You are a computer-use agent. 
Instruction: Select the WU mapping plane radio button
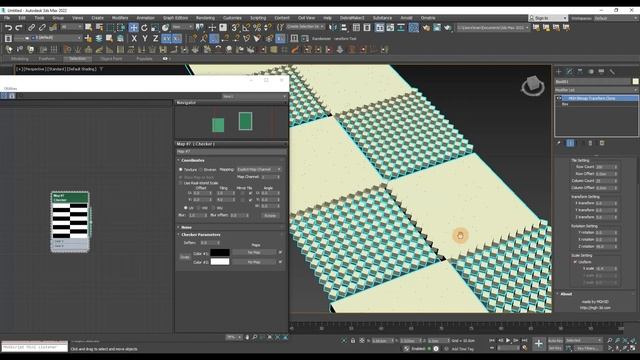(x=213, y=208)
